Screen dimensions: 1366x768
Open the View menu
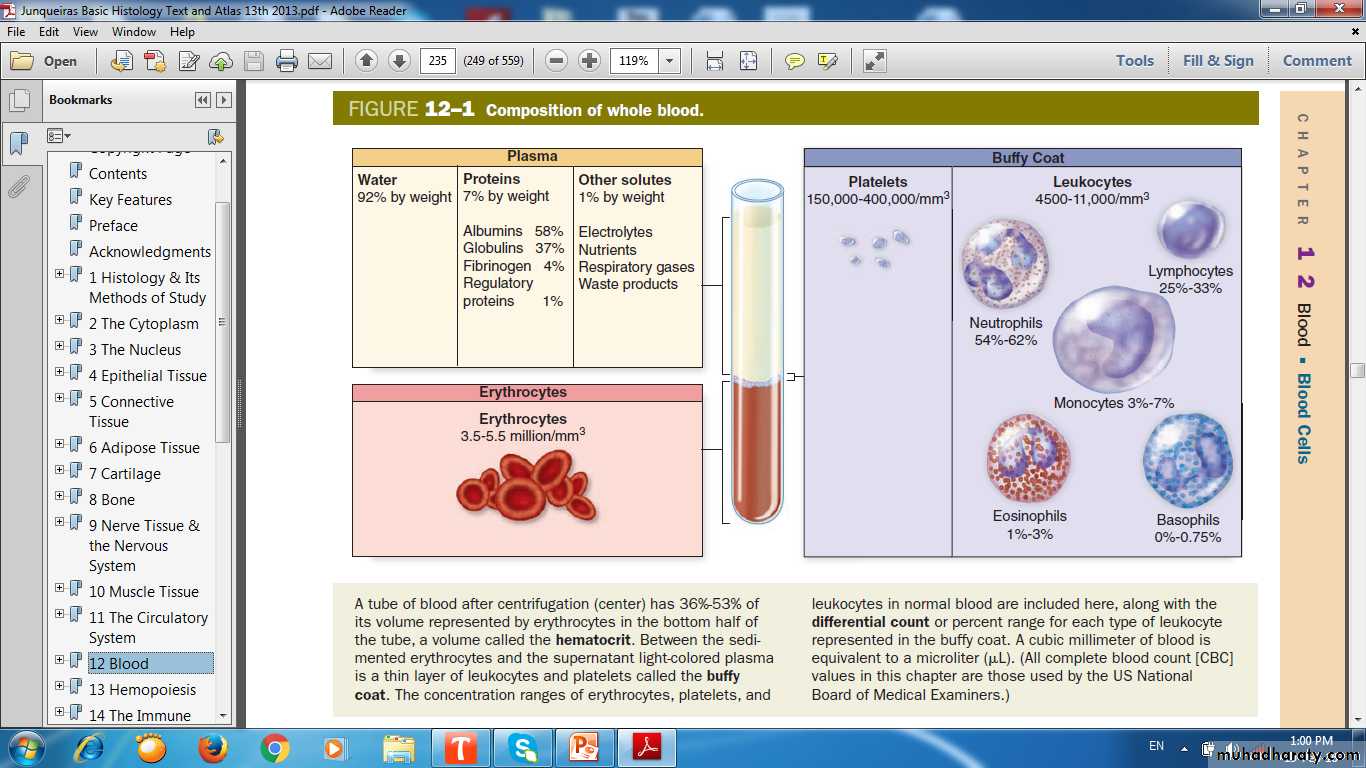[x=85, y=32]
